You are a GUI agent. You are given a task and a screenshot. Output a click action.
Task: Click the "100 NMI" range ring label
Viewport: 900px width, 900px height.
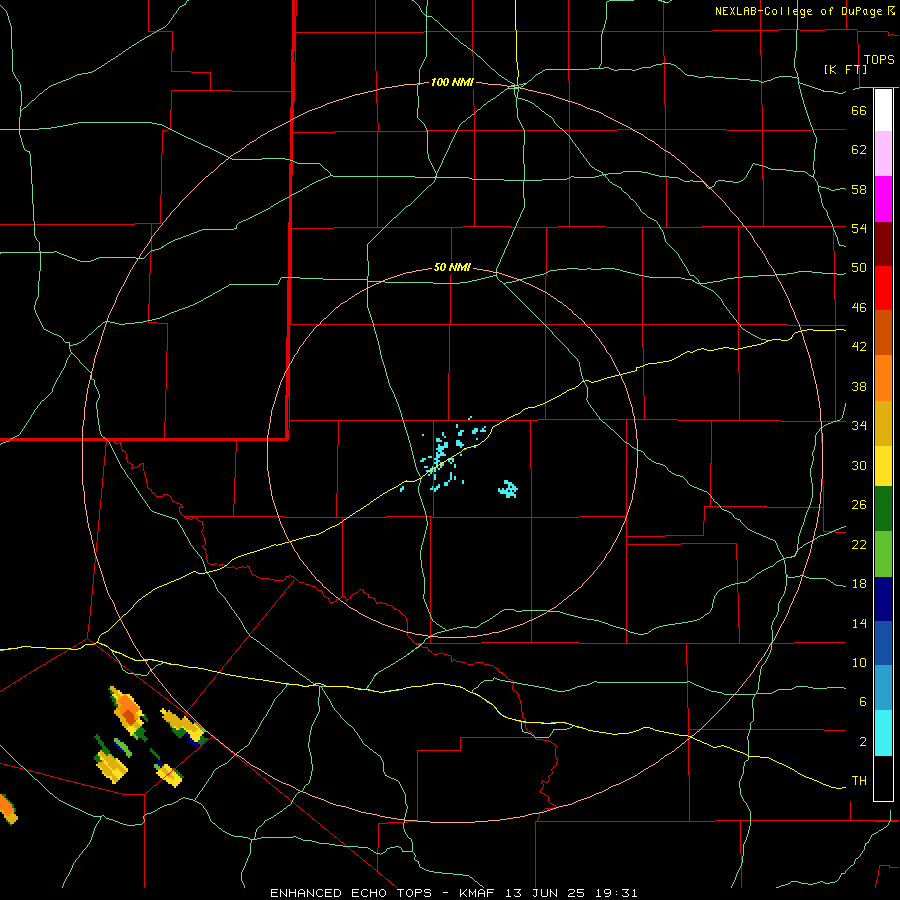(x=452, y=83)
